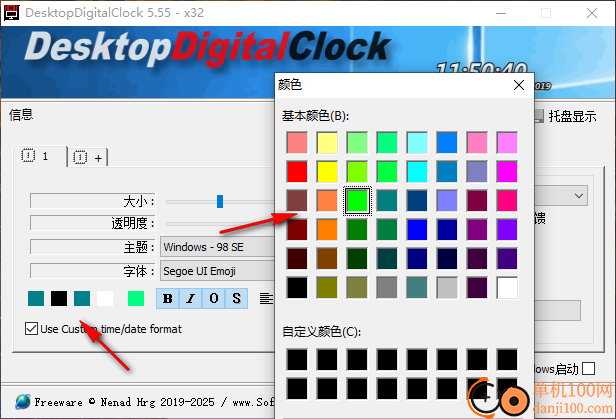This screenshot has height=419, width=616.
Task: Open the 主题 theme dropdown showing Windows - 98 SE
Action: (217, 247)
